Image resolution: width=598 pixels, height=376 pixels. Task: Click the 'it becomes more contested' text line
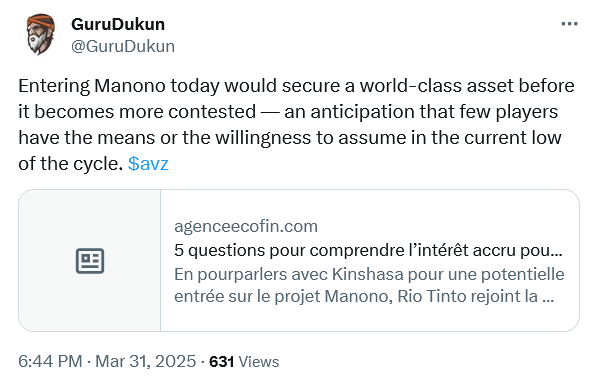pos(288,112)
